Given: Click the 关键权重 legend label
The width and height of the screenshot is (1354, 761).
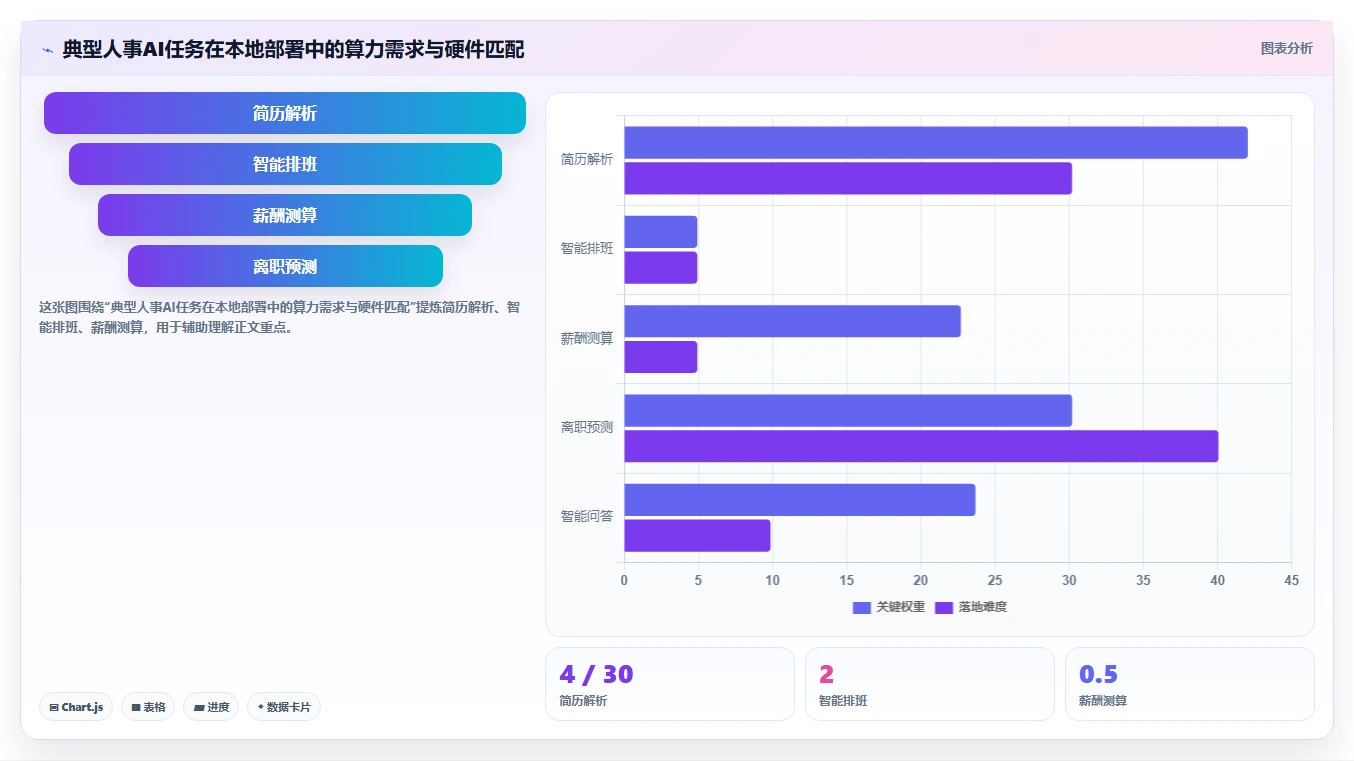Looking at the screenshot, I should (x=901, y=607).
